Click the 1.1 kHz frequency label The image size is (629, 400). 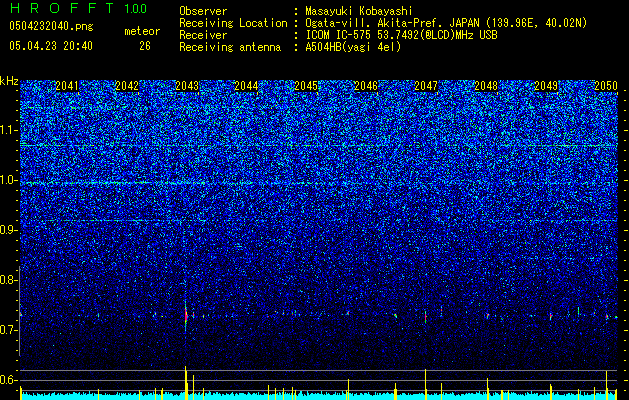coord(8,130)
